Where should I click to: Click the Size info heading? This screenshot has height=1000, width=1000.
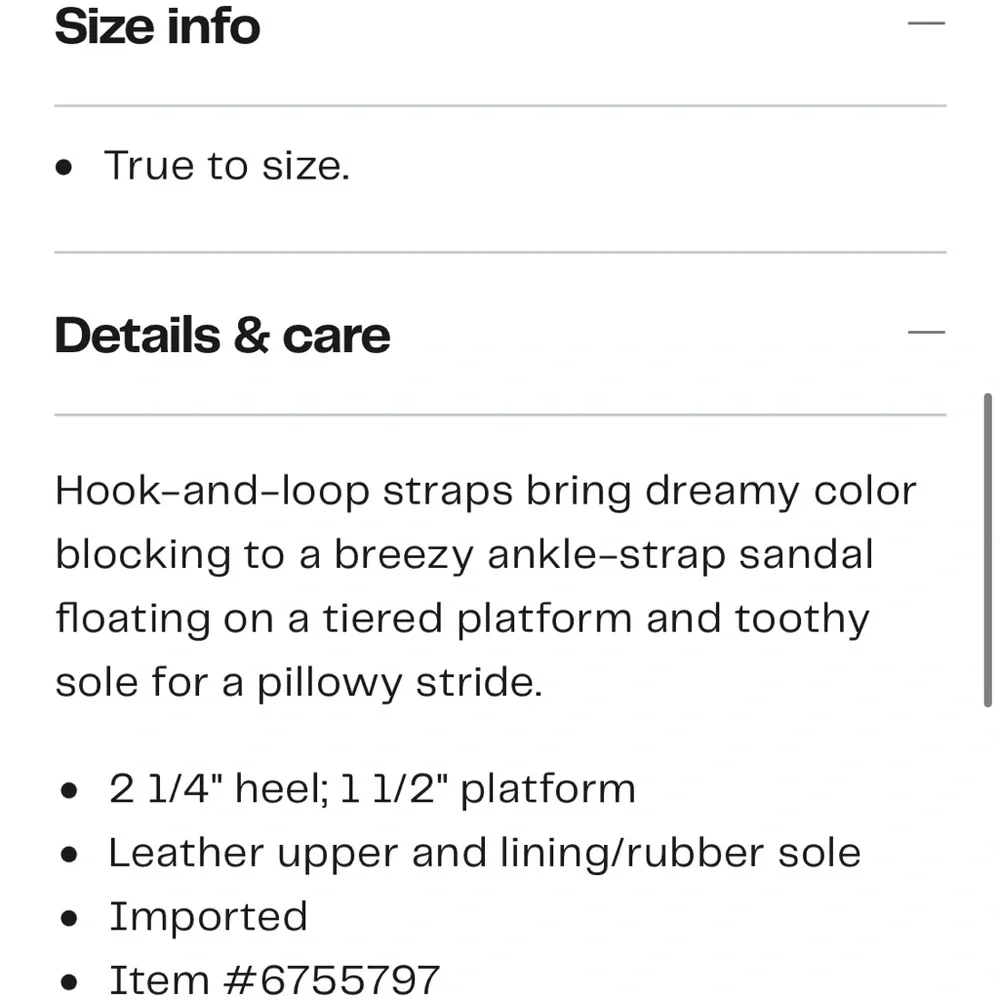coord(157,25)
